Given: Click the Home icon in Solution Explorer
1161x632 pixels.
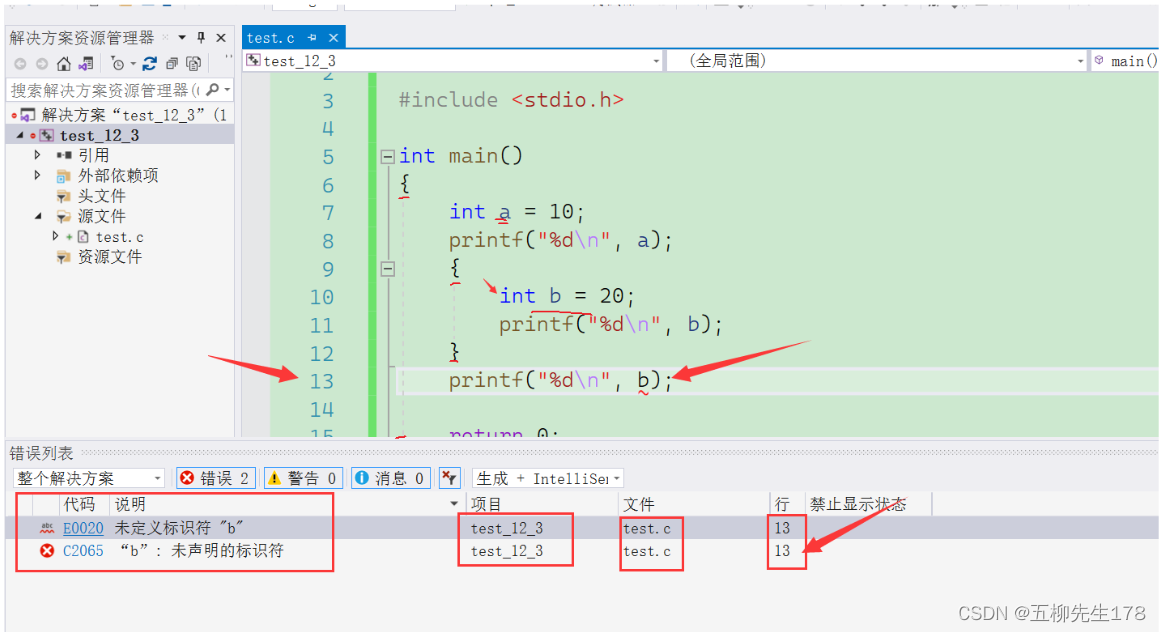Looking at the screenshot, I should click(x=64, y=64).
